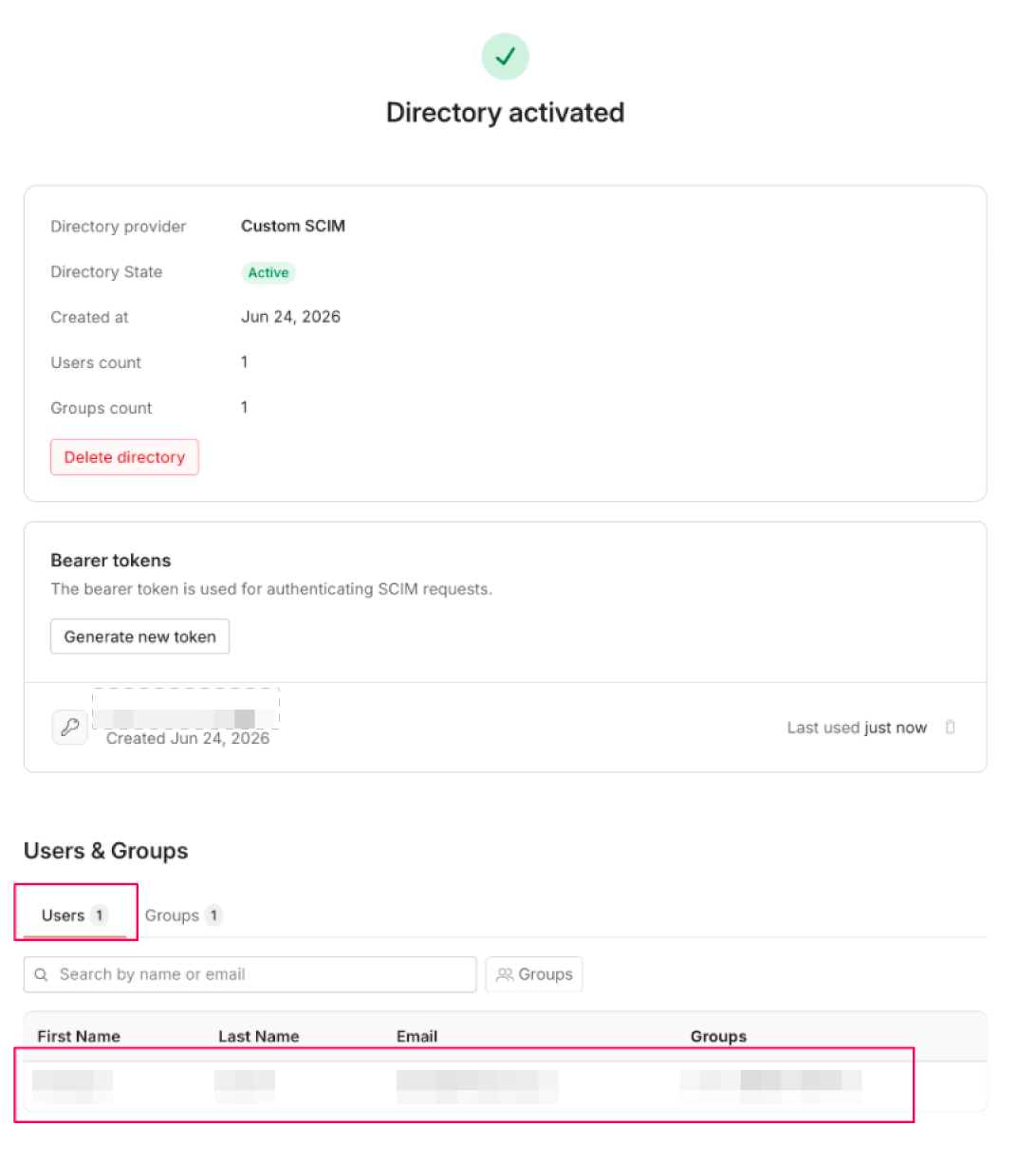Viewport: 1036px width, 1163px height.
Task: Click the key icon beside the token
Action: pyautogui.click(x=69, y=727)
